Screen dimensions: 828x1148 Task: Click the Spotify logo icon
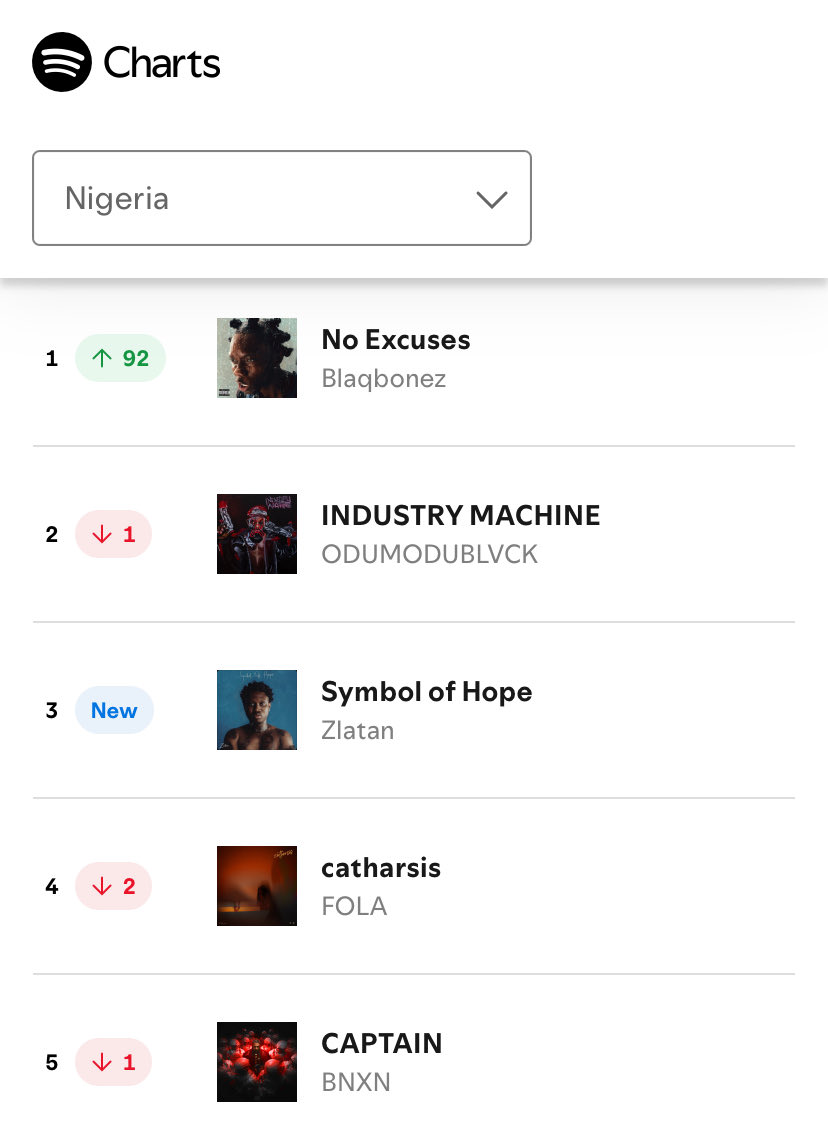pos(62,62)
